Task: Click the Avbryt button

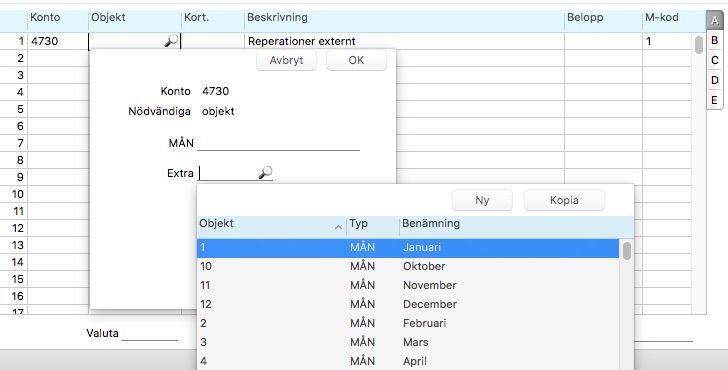Action: (286, 60)
